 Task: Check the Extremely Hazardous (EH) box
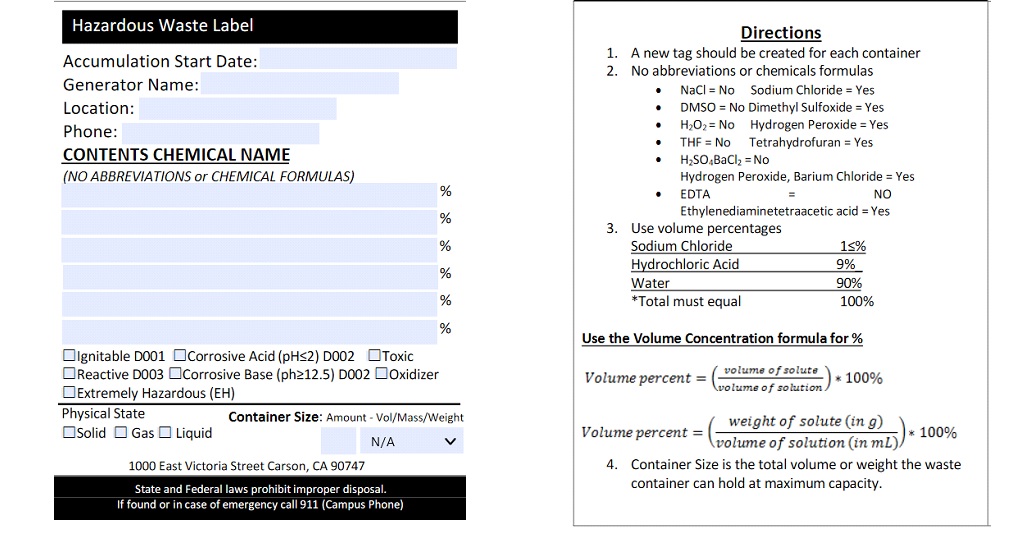[69, 392]
